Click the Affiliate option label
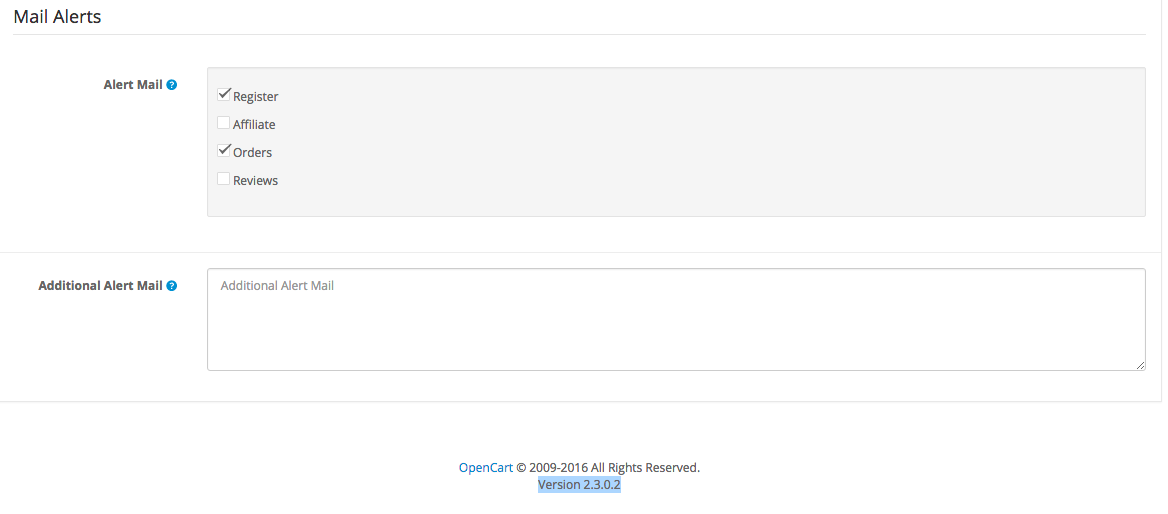The image size is (1168, 514). pyautogui.click(x=254, y=125)
